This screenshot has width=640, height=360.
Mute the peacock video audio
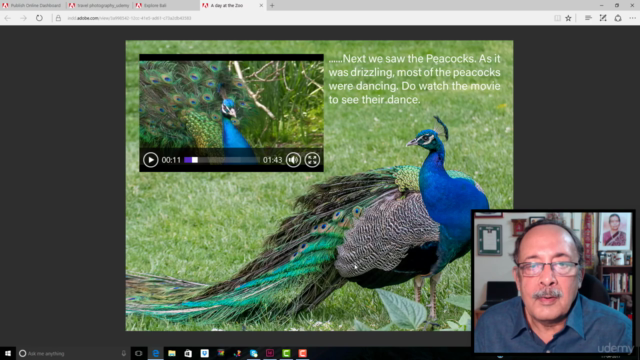pyautogui.click(x=293, y=160)
